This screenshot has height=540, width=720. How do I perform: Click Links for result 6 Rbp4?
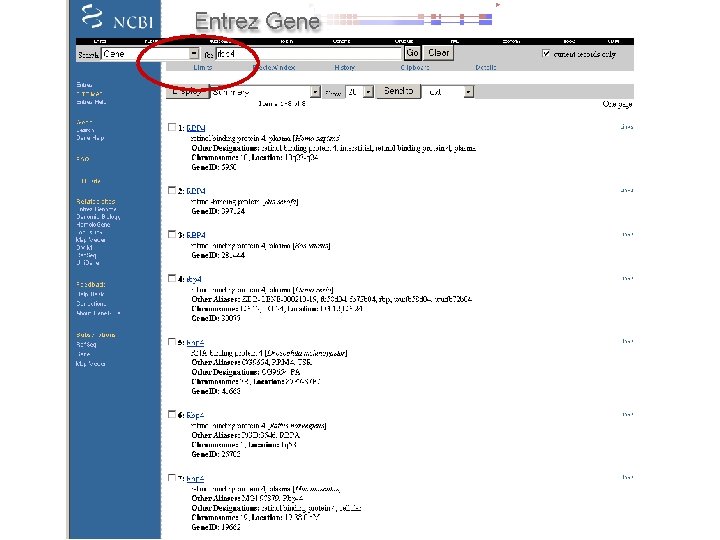628,414
